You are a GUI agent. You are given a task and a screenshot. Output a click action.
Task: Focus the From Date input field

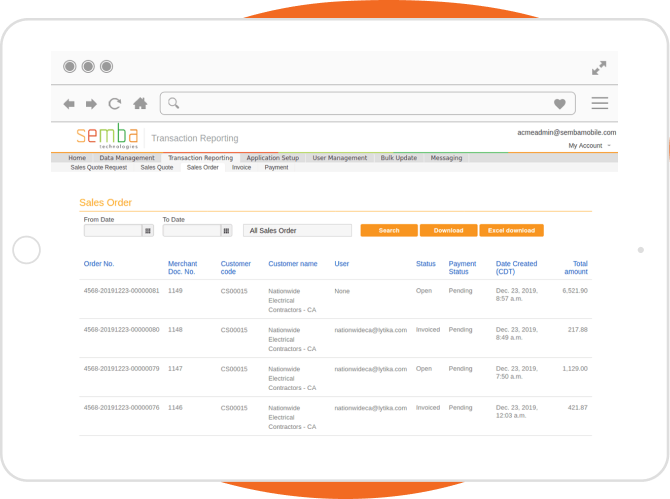point(113,231)
